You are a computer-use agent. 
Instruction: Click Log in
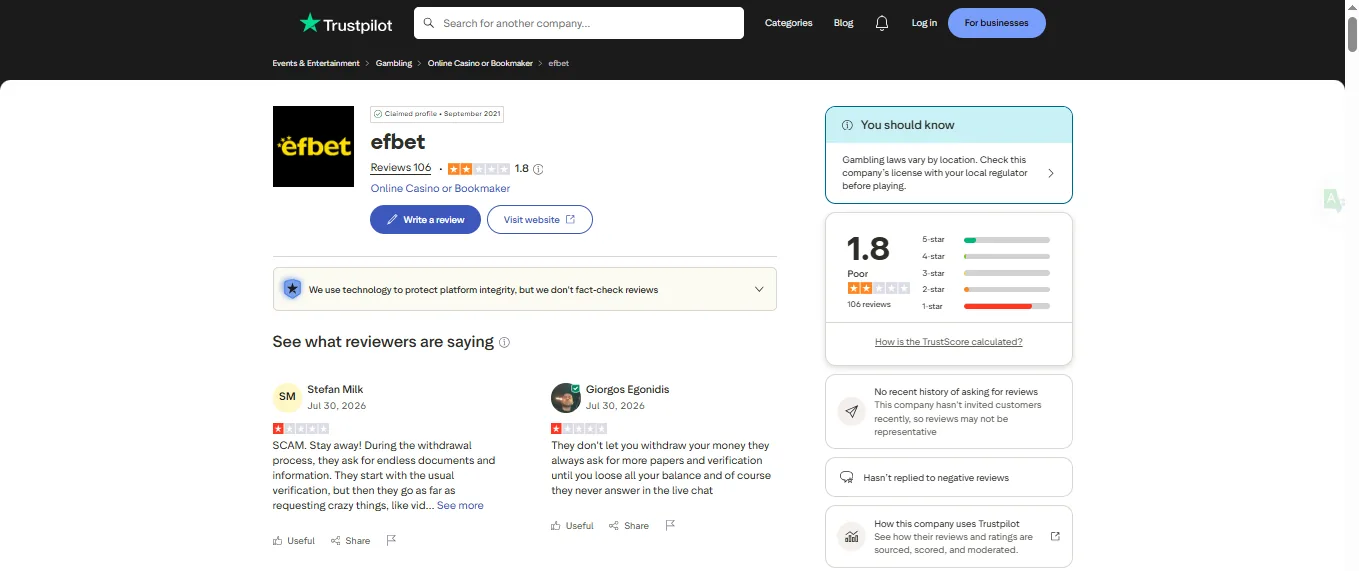click(x=924, y=23)
